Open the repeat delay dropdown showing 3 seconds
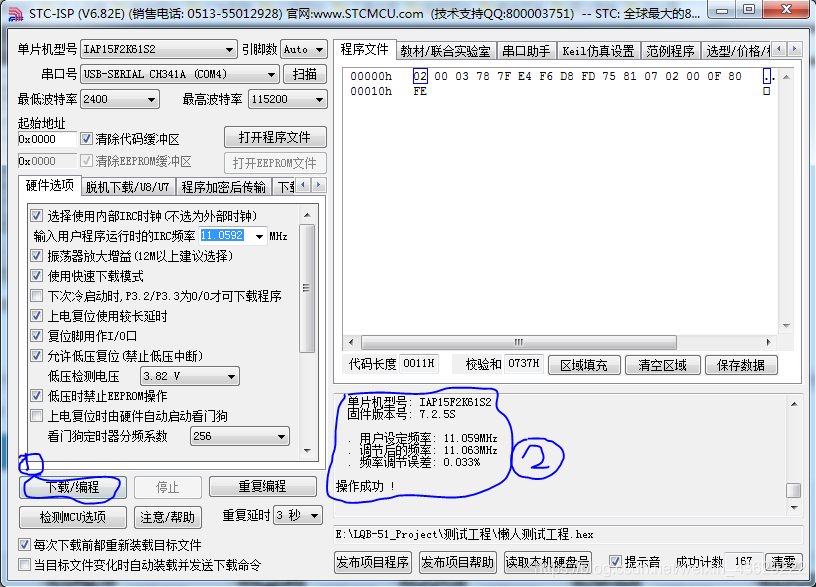 pos(300,517)
